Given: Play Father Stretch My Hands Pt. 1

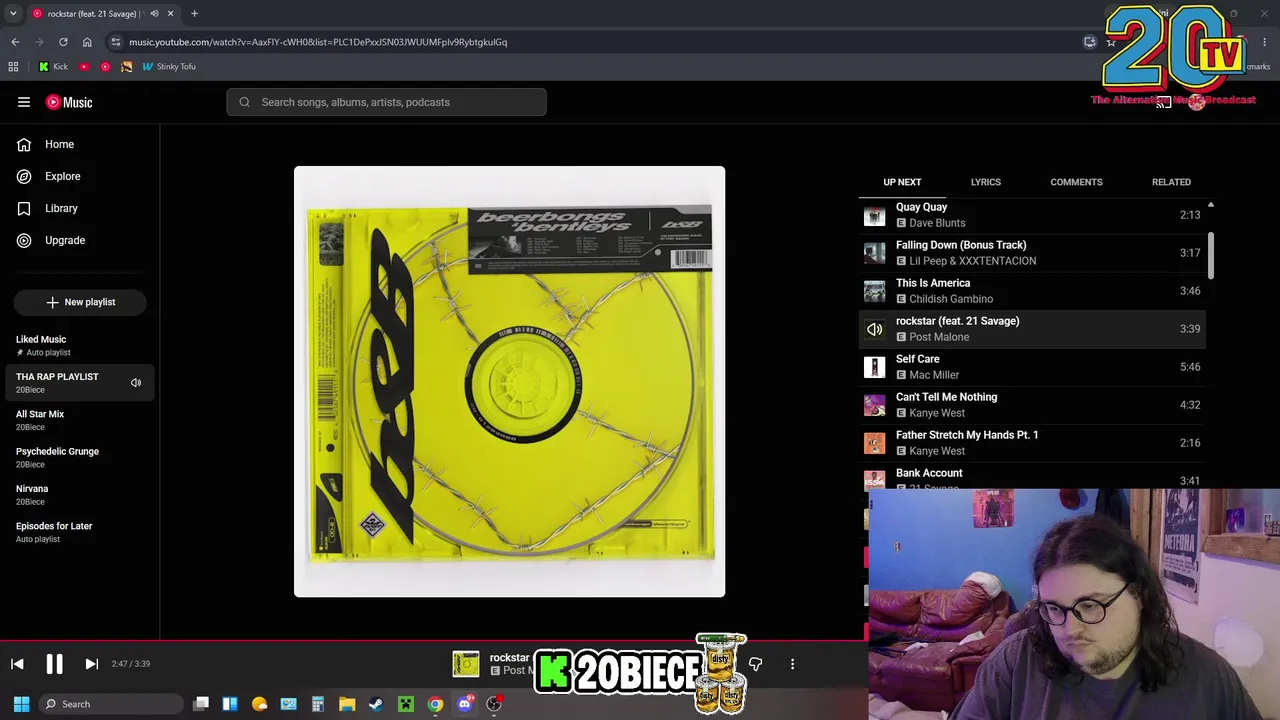Looking at the screenshot, I should coord(1032,443).
